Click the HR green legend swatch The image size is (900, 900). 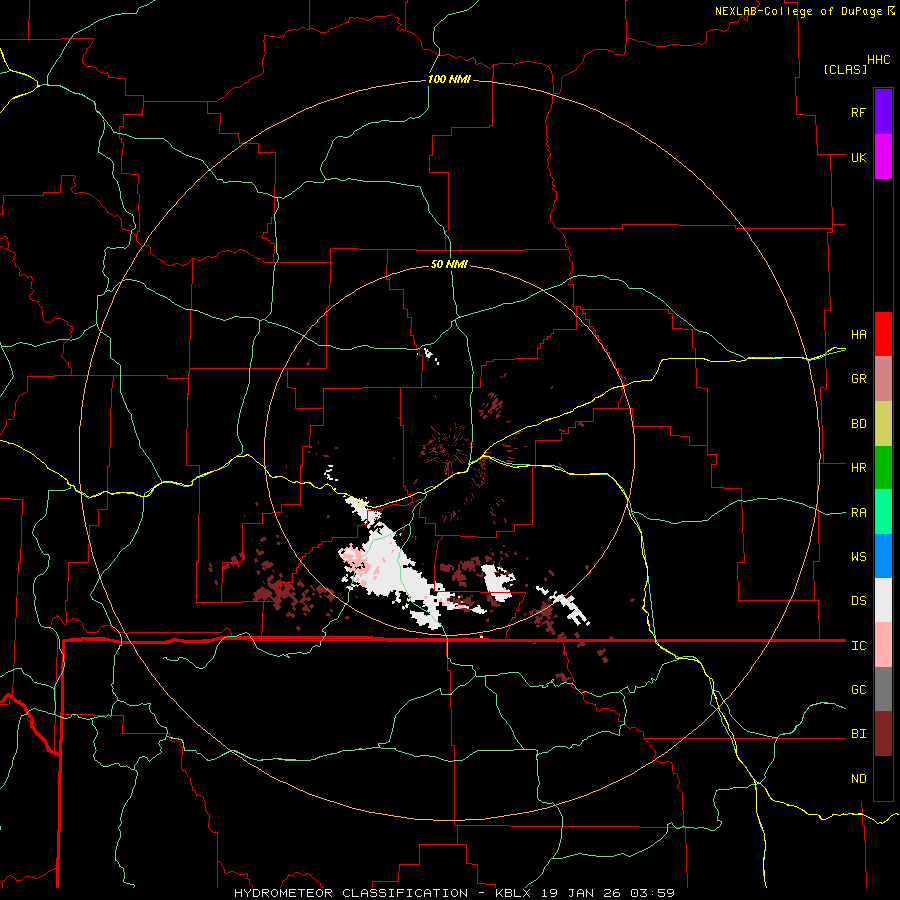pos(883,468)
